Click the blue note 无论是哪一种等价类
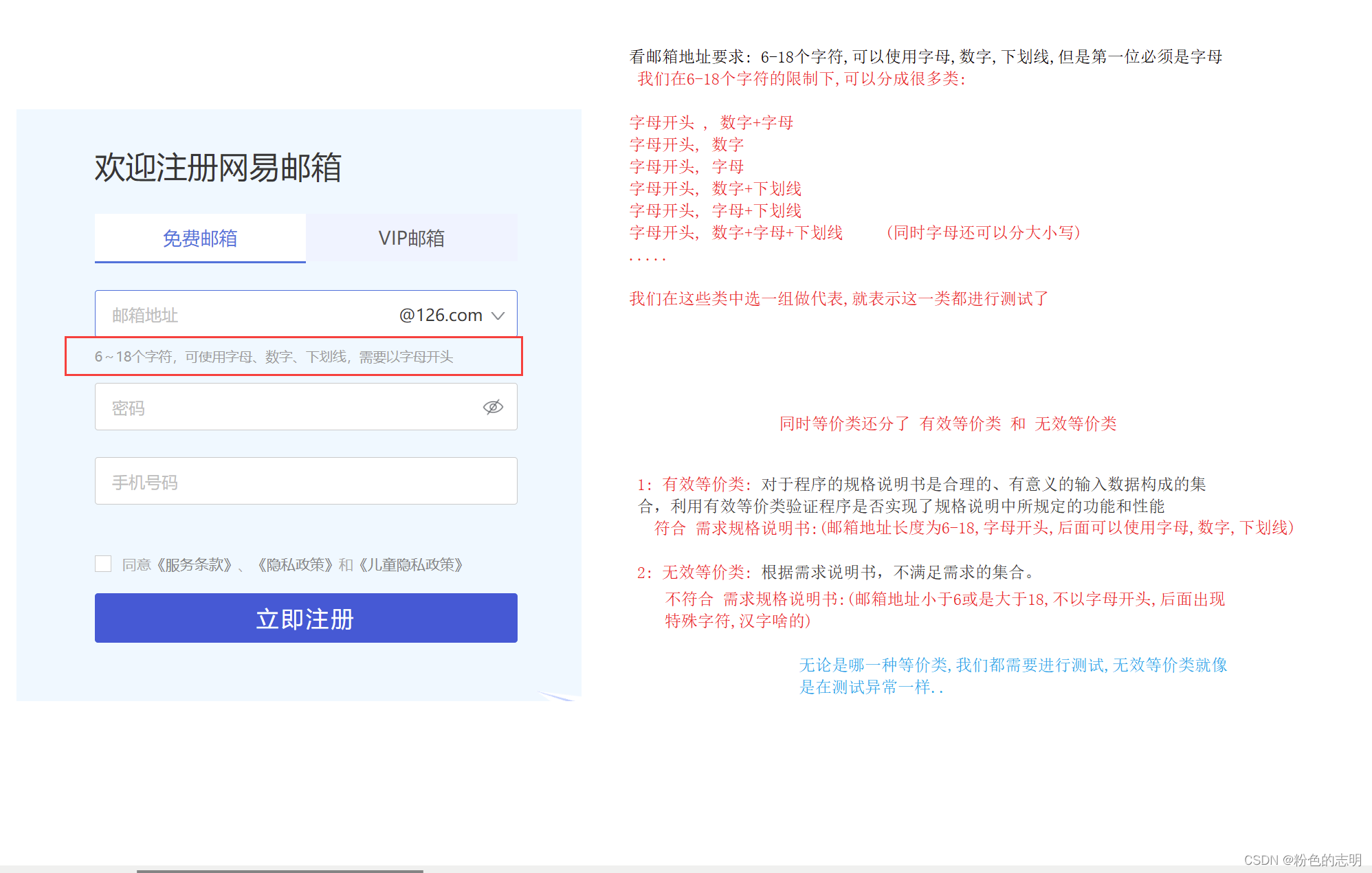 [1013, 676]
